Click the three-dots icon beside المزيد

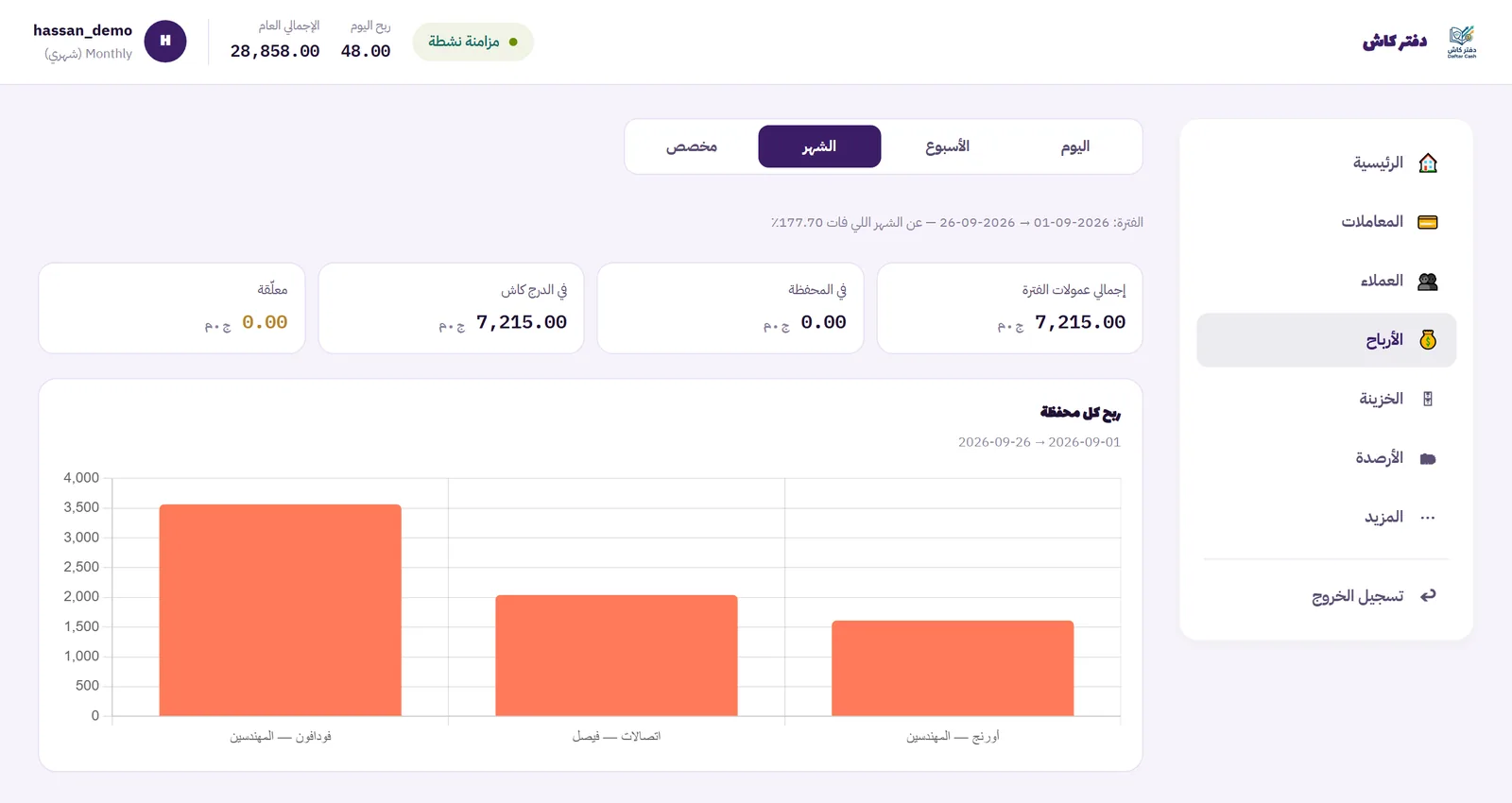click(x=1428, y=518)
